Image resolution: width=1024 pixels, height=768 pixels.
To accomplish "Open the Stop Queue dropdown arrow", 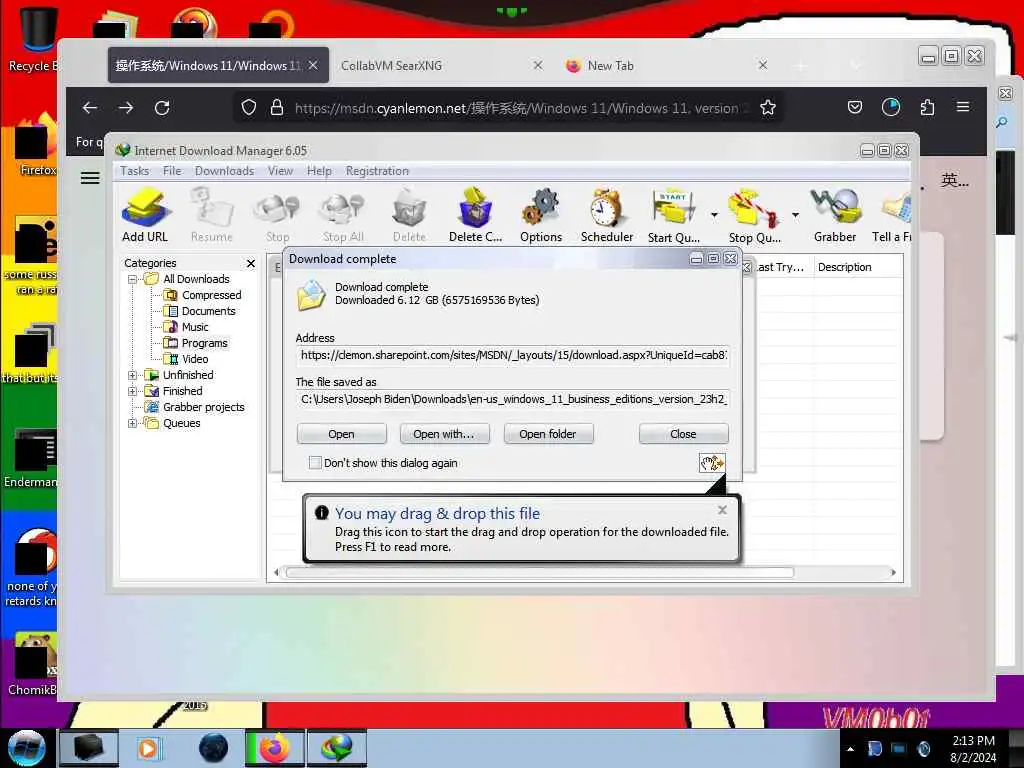I will (795, 215).
